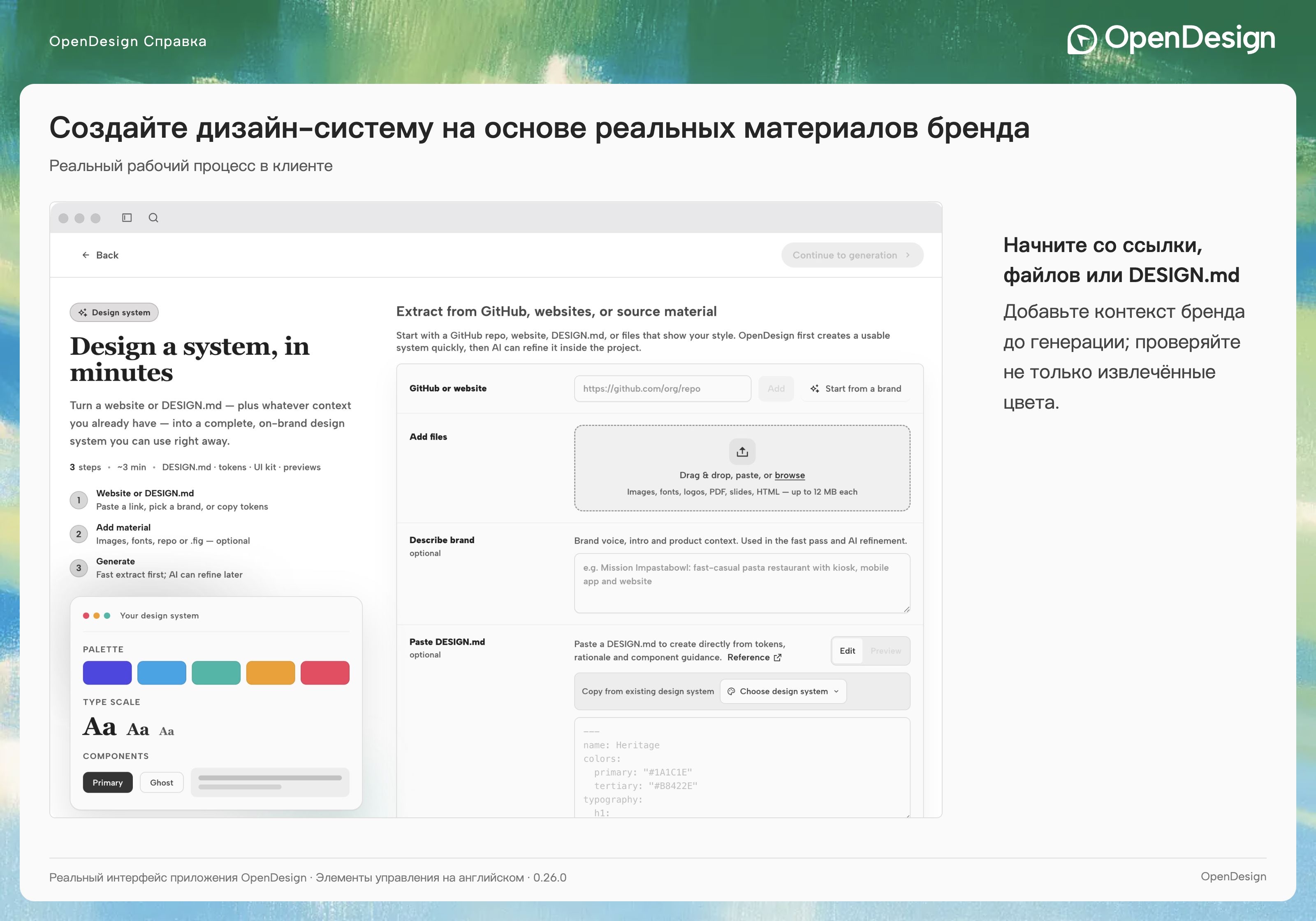Screen dimensions: 1316x921
Task: Click 'Your design system' preview title
Action: pos(159,616)
